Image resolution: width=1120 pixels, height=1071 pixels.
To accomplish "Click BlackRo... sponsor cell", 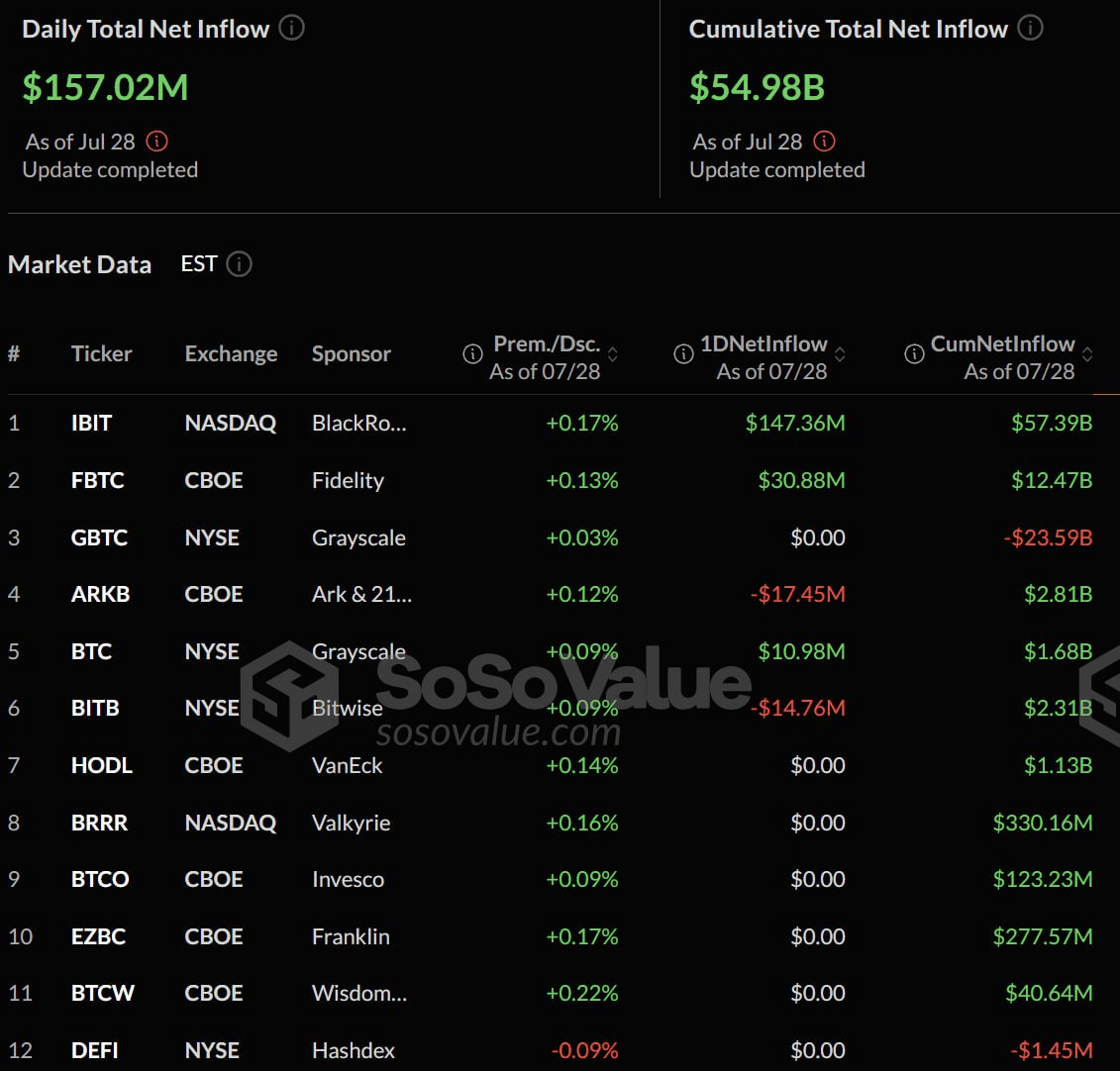I will tap(359, 423).
